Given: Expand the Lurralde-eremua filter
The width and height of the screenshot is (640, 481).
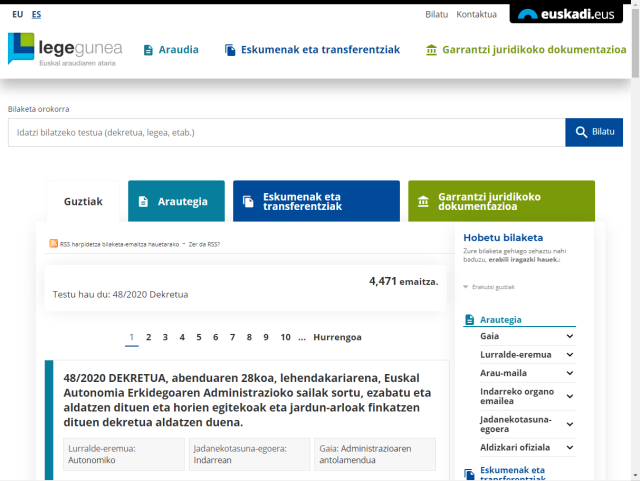Looking at the screenshot, I should (x=570, y=355).
